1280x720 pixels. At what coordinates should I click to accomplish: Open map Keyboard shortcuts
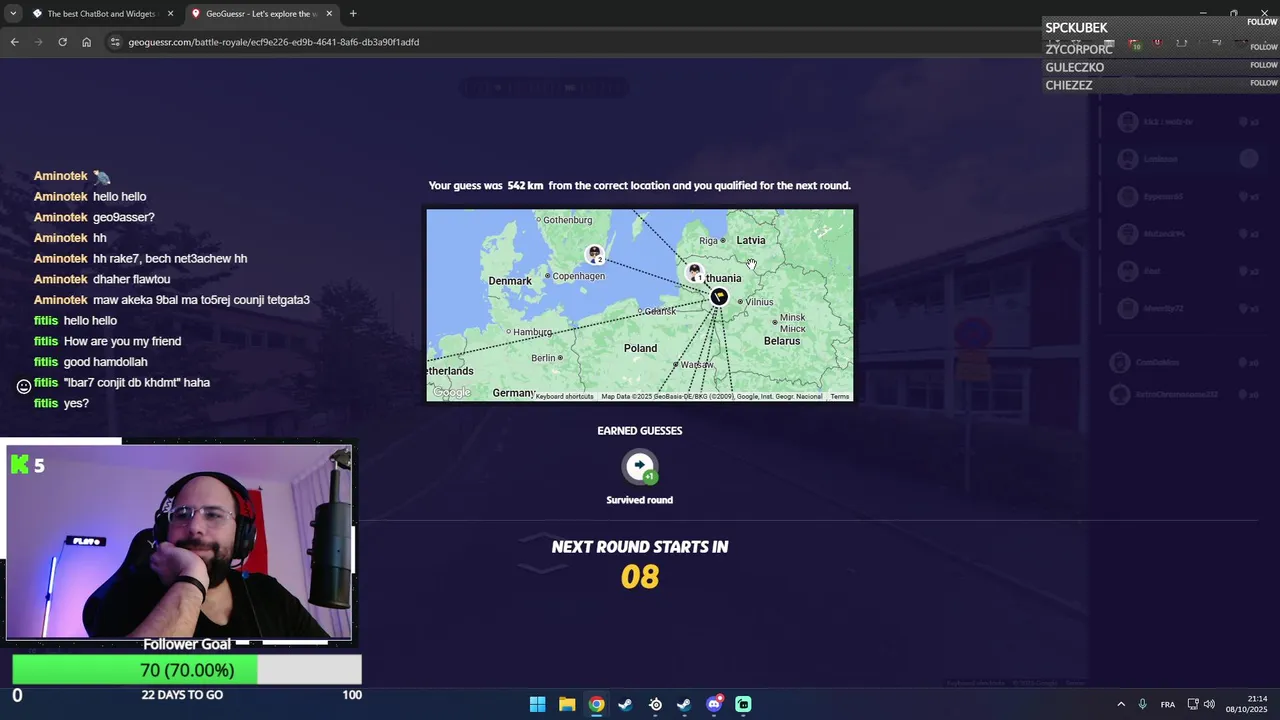(565, 397)
